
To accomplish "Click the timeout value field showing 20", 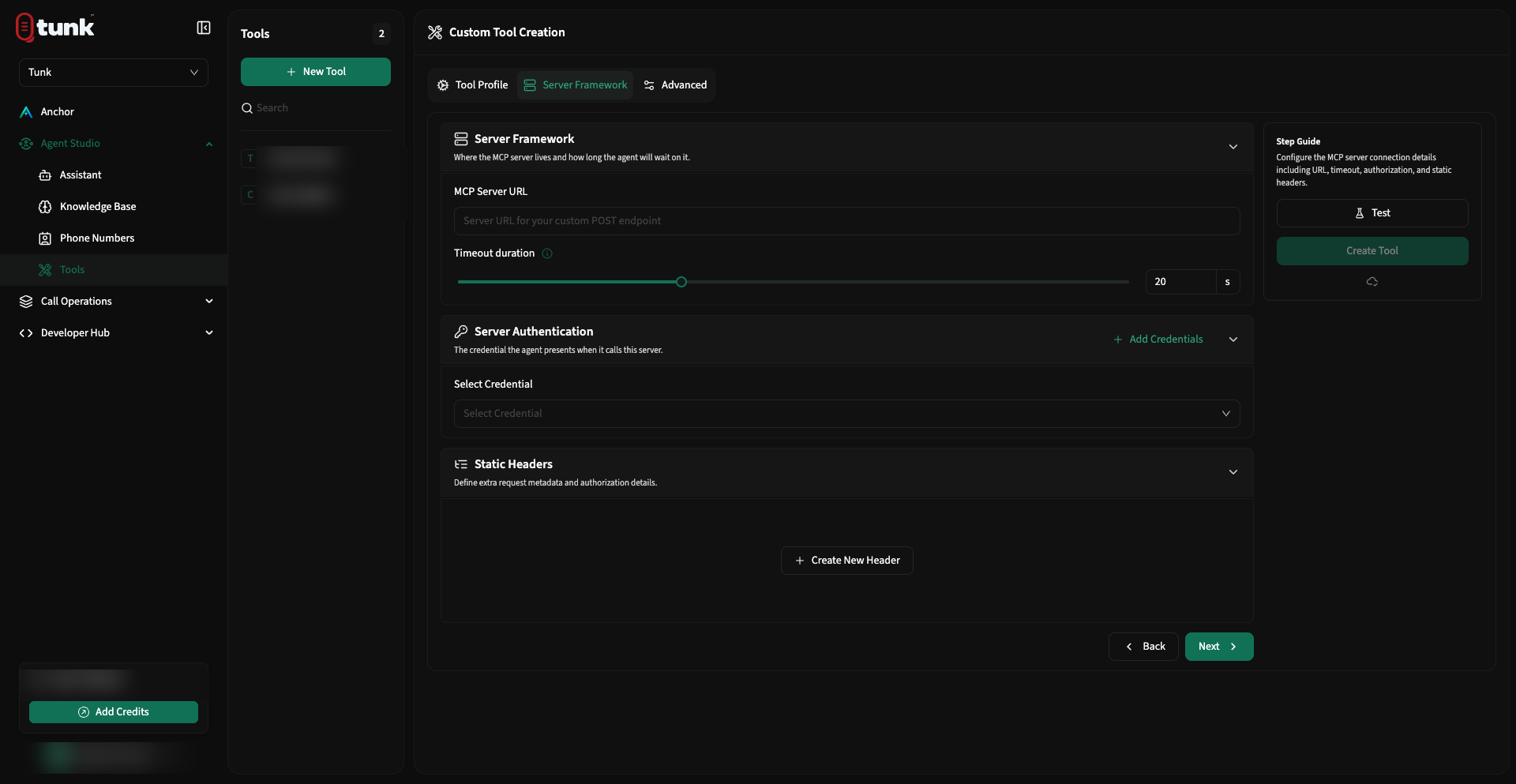I will [1180, 282].
